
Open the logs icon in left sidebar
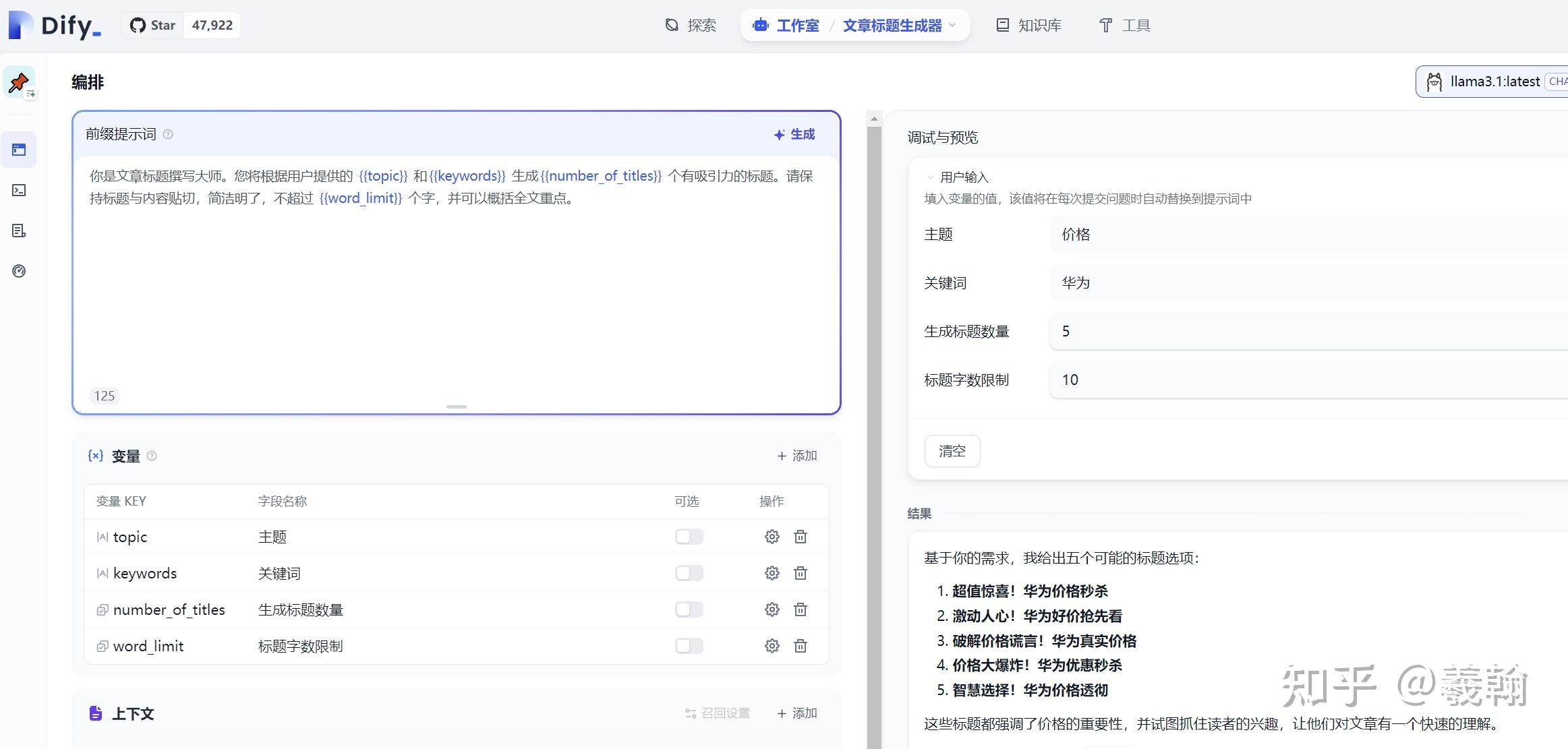(19, 231)
